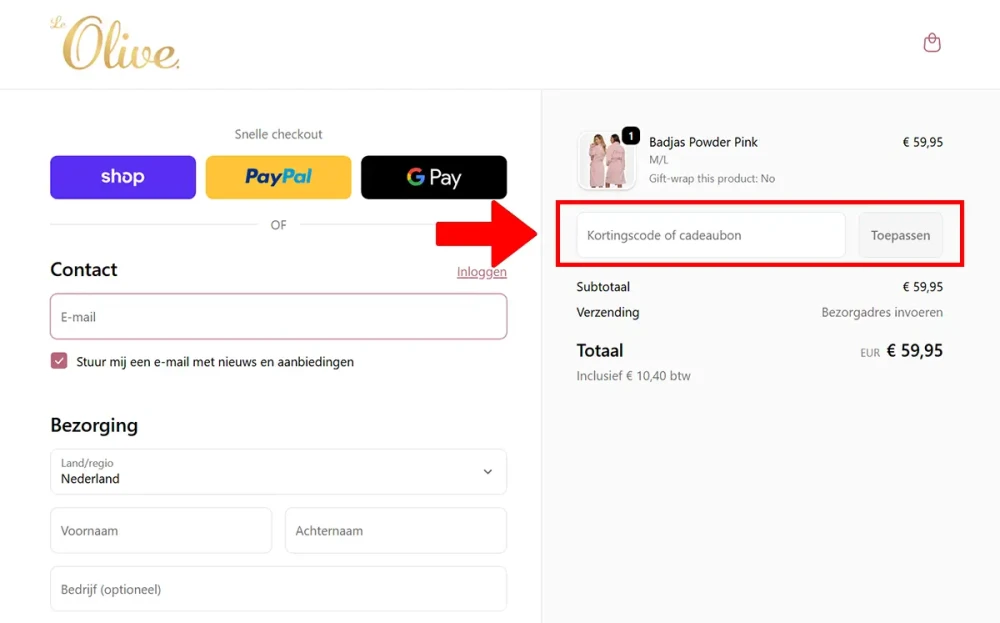This screenshot has width=1000, height=623.
Task: Select the Bedrijf (optioneel) field
Action: pos(278,589)
